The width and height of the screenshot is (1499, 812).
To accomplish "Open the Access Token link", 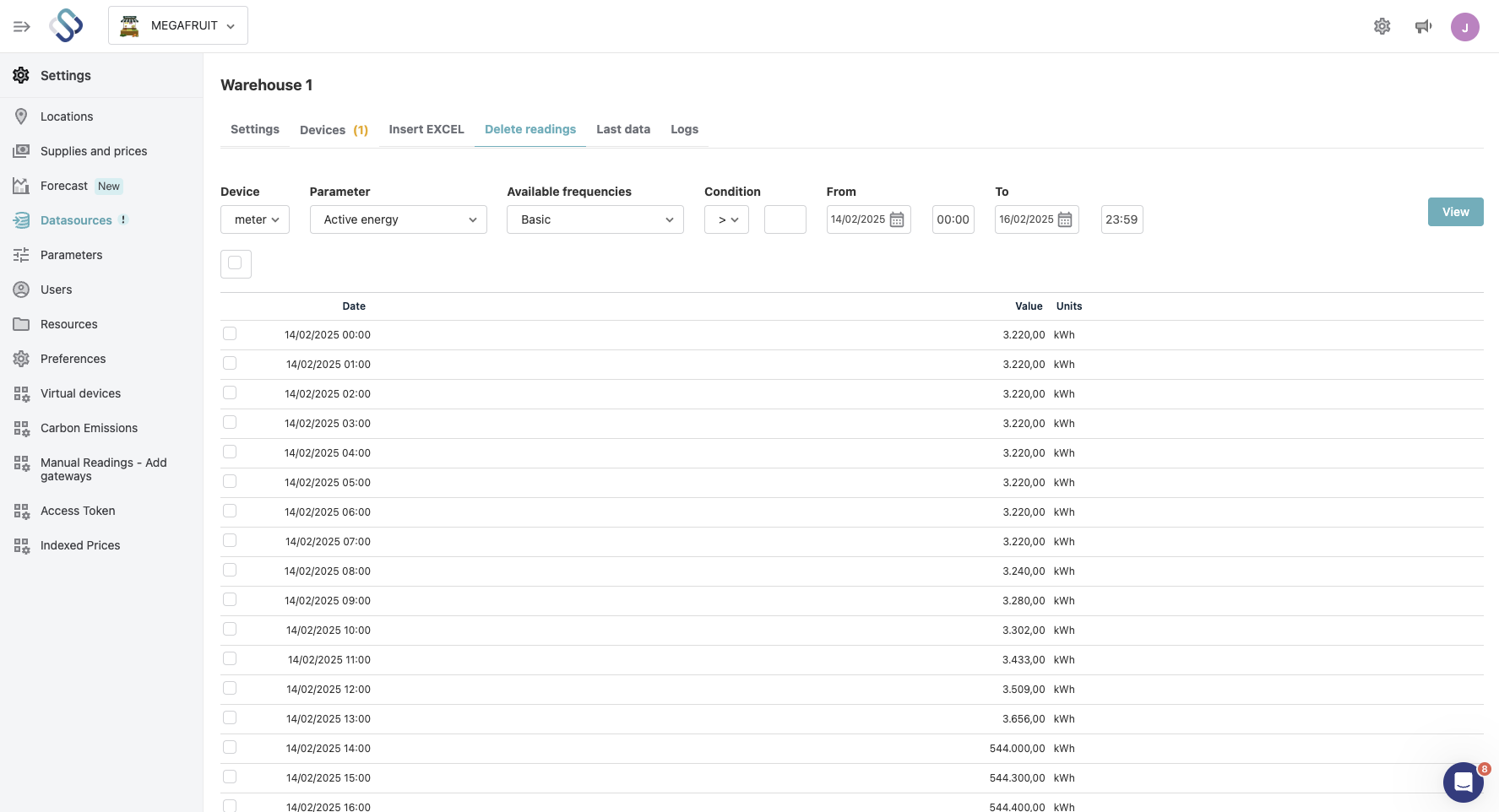I will coord(78,511).
